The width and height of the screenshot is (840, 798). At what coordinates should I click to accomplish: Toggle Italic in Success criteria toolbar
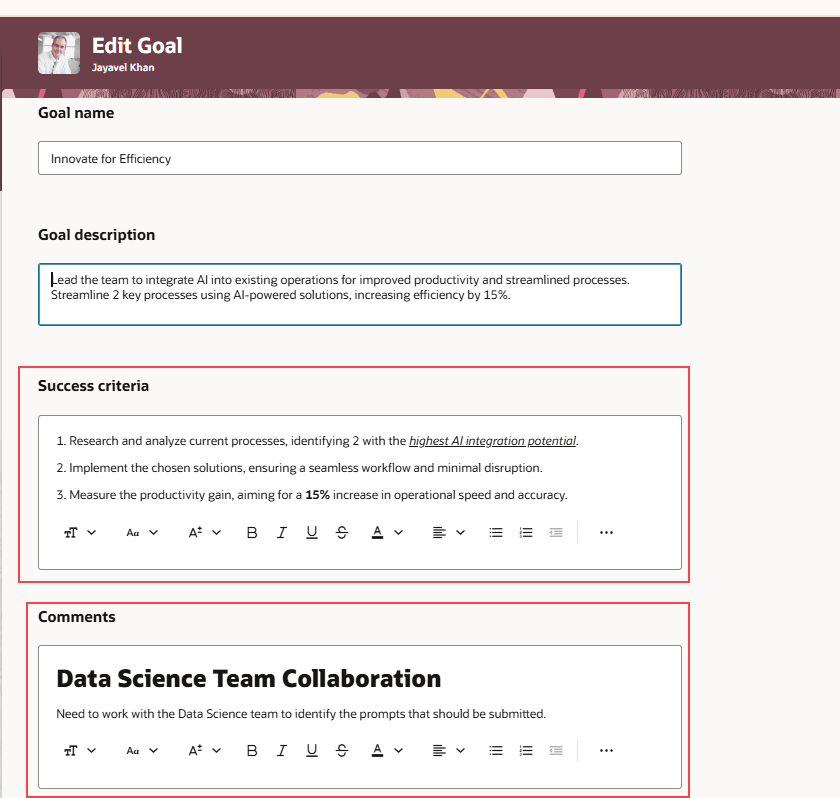282,532
